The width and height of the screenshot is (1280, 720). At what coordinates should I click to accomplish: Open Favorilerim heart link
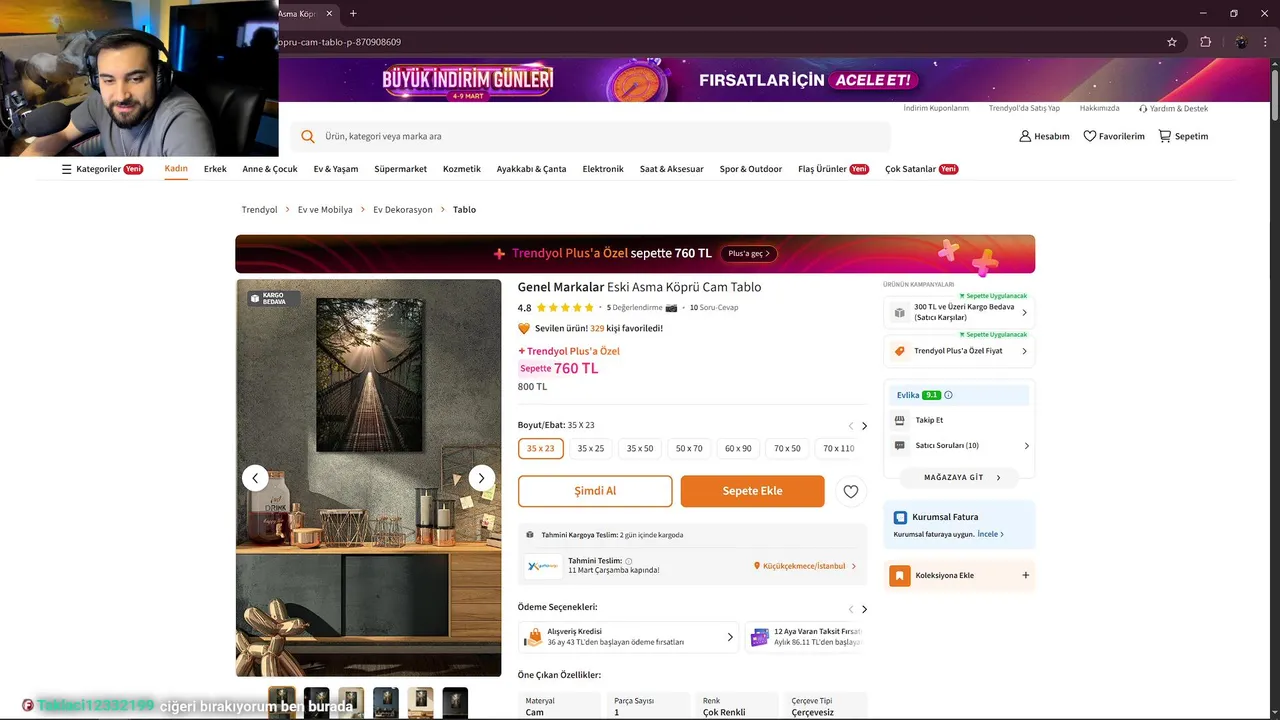1114,136
